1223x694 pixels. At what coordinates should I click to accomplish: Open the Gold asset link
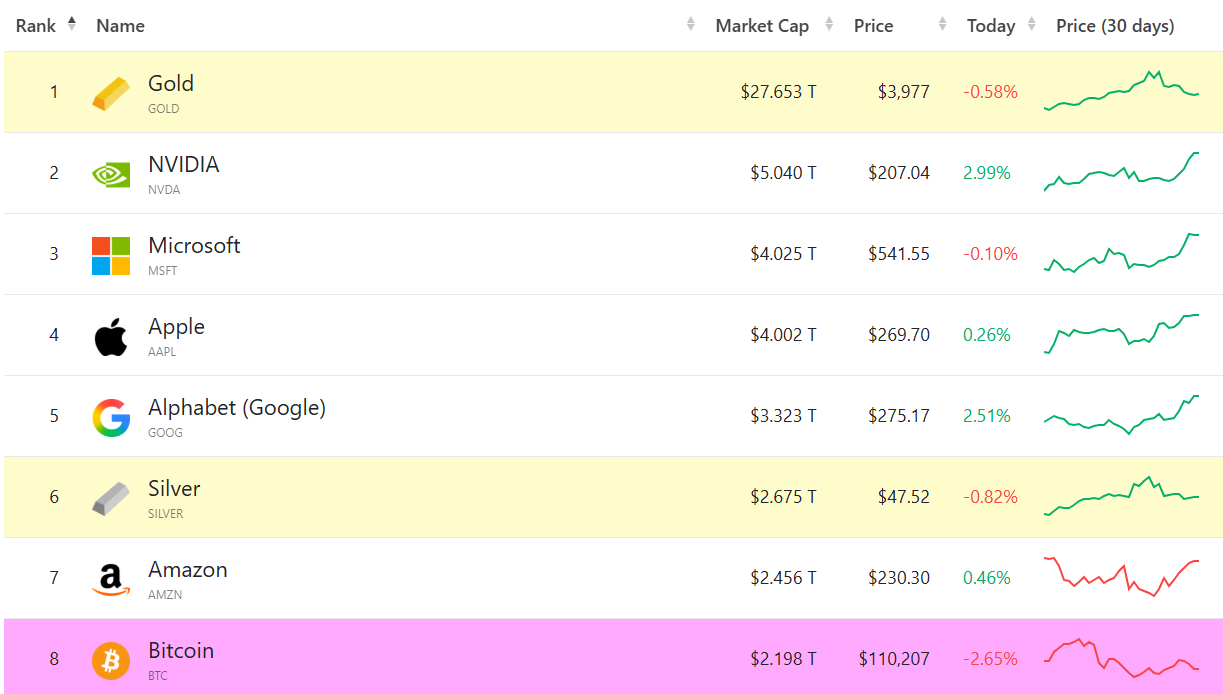pos(171,84)
